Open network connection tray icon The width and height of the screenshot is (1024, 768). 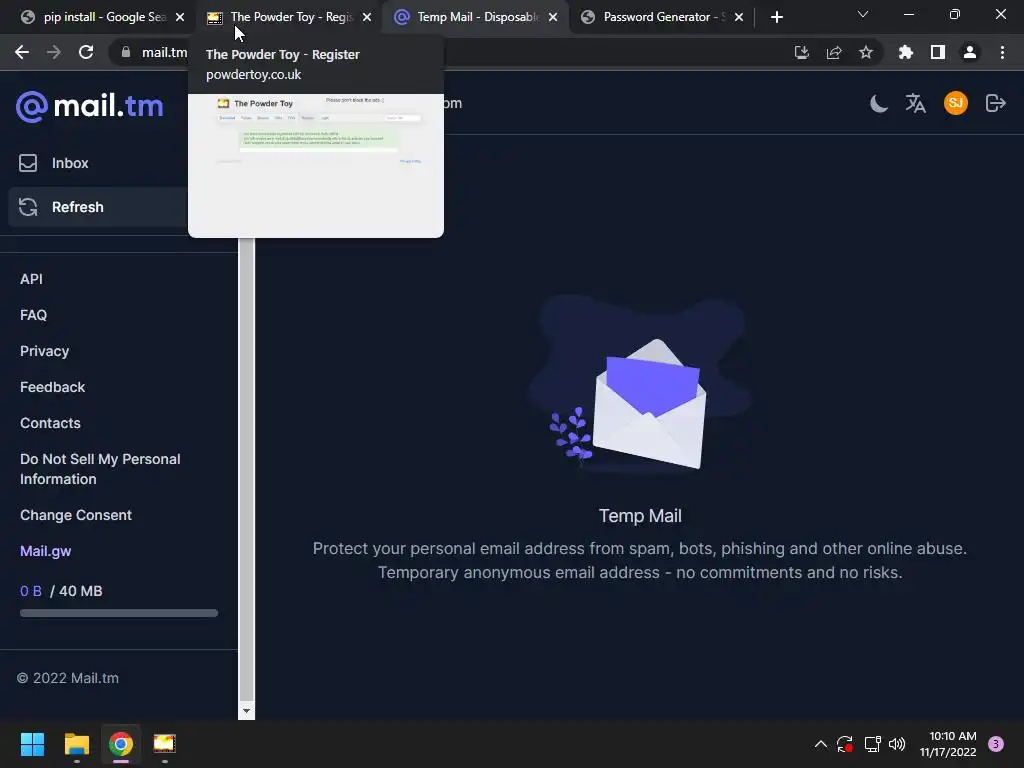(872, 744)
